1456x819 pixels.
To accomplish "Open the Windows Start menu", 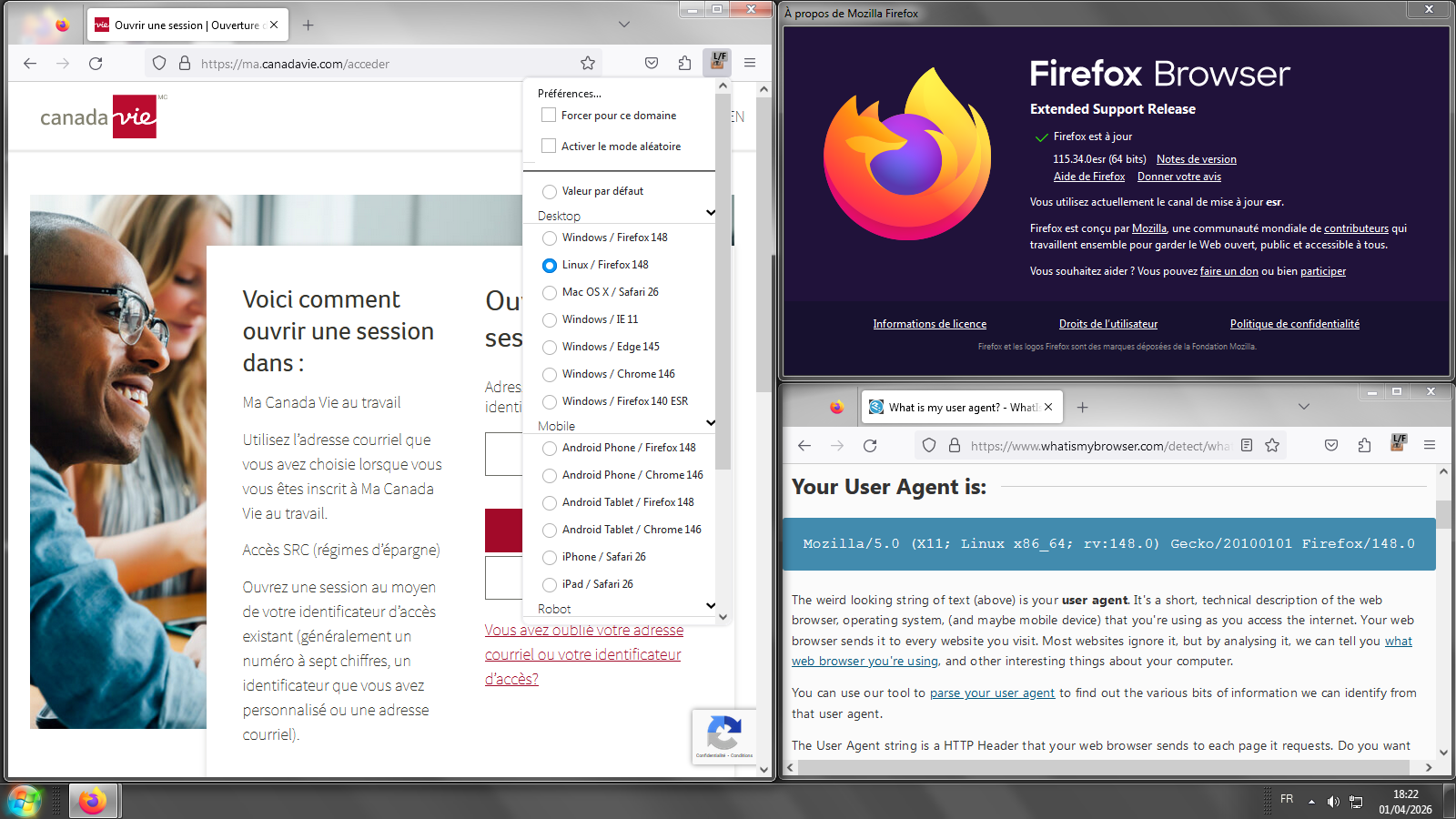I will coord(25,801).
